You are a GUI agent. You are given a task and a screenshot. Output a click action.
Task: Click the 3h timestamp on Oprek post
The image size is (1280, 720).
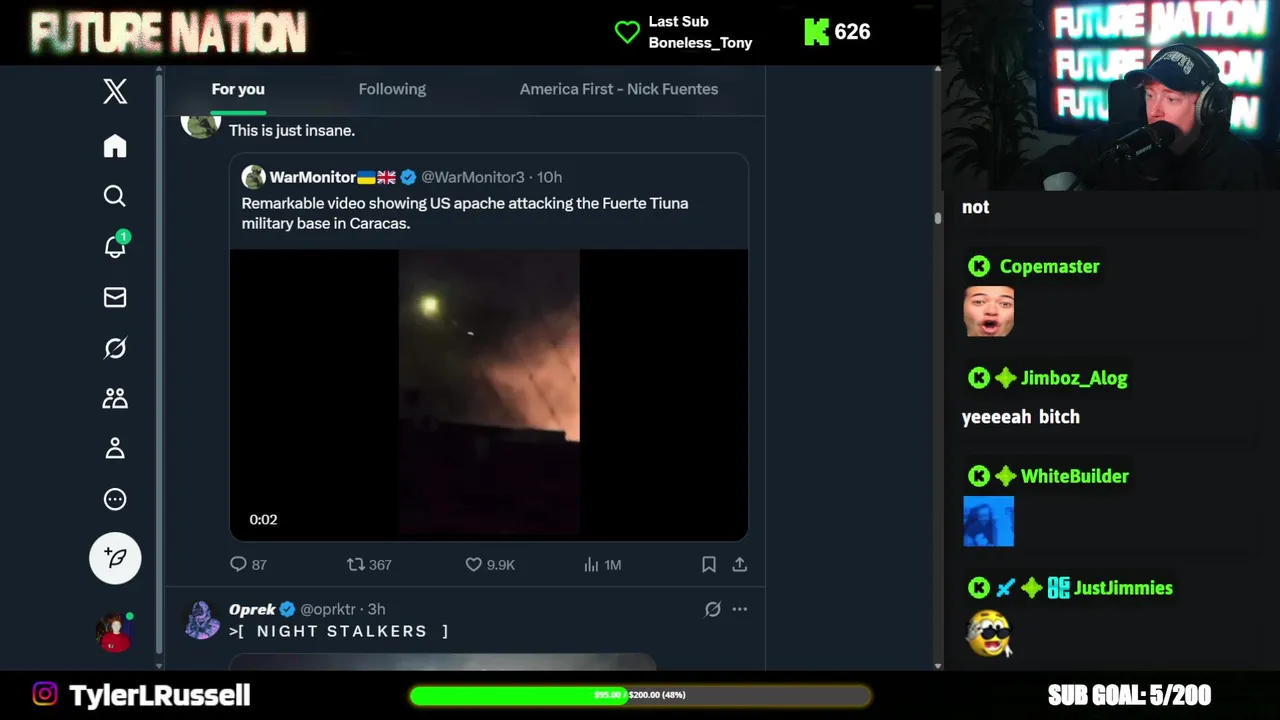pos(376,609)
